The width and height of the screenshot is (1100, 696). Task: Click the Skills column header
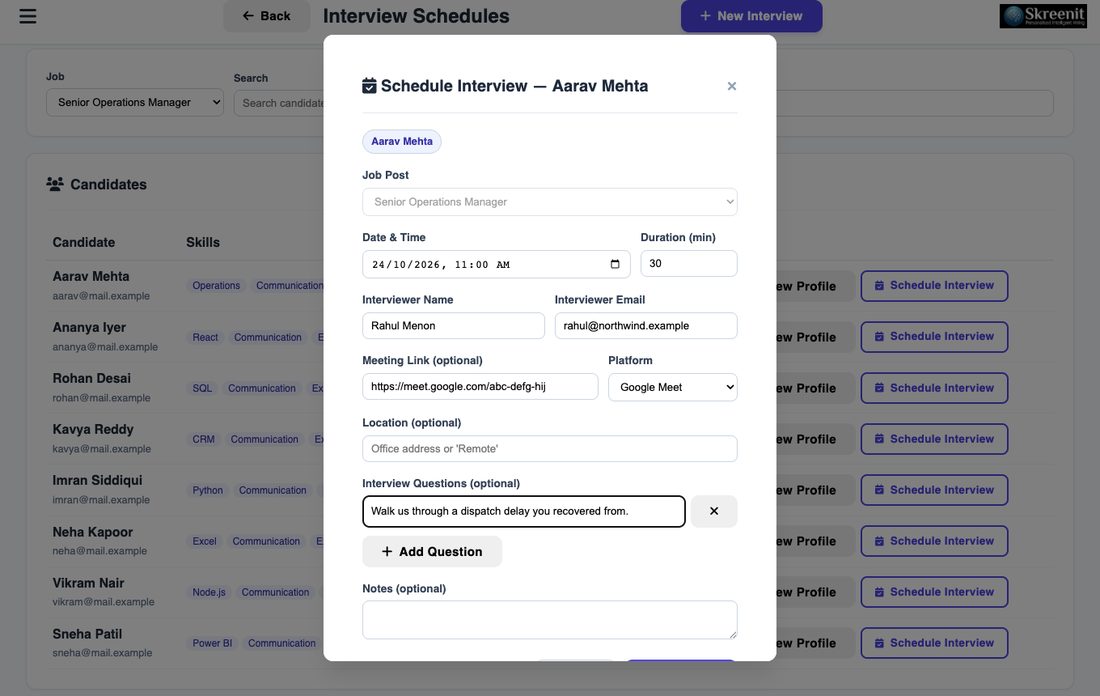pos(203,242)
